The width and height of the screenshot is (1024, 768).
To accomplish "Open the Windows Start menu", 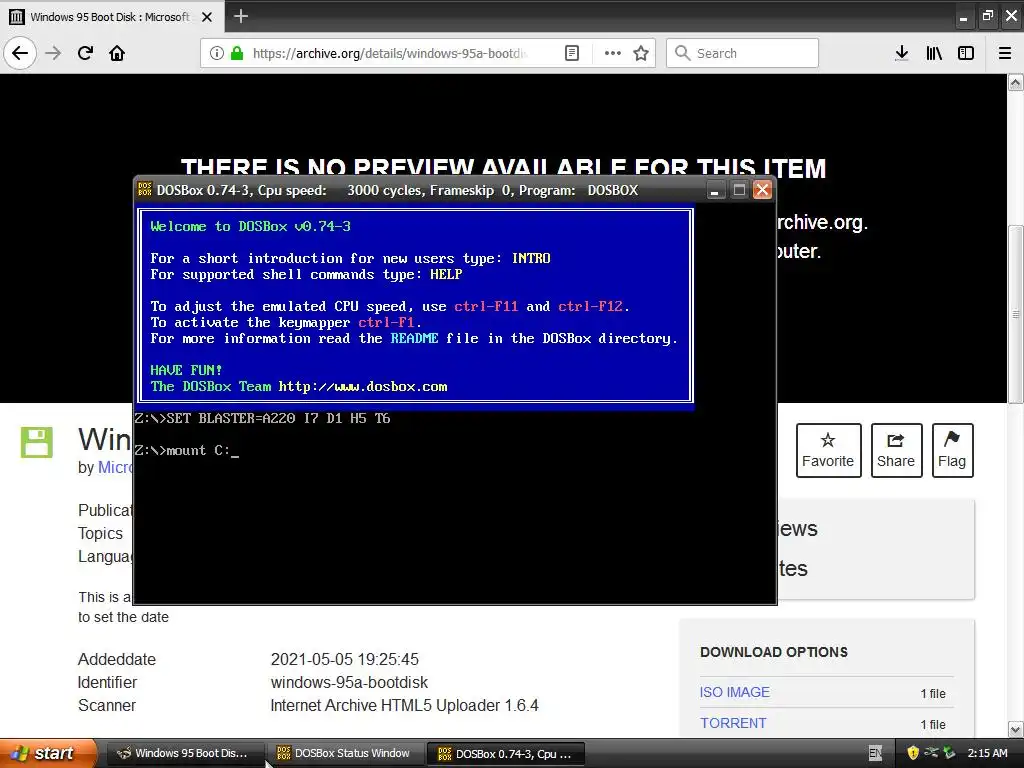I will click(x=49, y=753).
